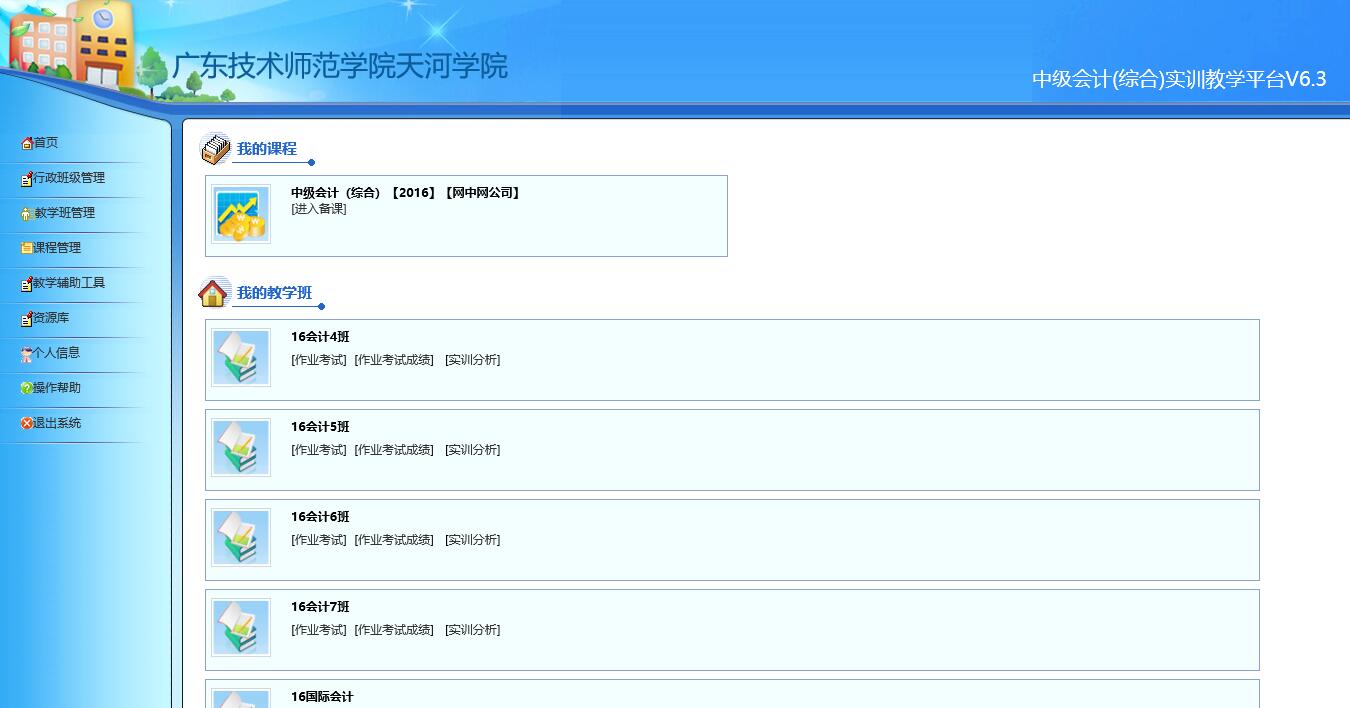Image resolution: width=1350 pixels, height=708 pixels.
Task: Open 资源库 from the sidebar
Action: pos(51,318)
